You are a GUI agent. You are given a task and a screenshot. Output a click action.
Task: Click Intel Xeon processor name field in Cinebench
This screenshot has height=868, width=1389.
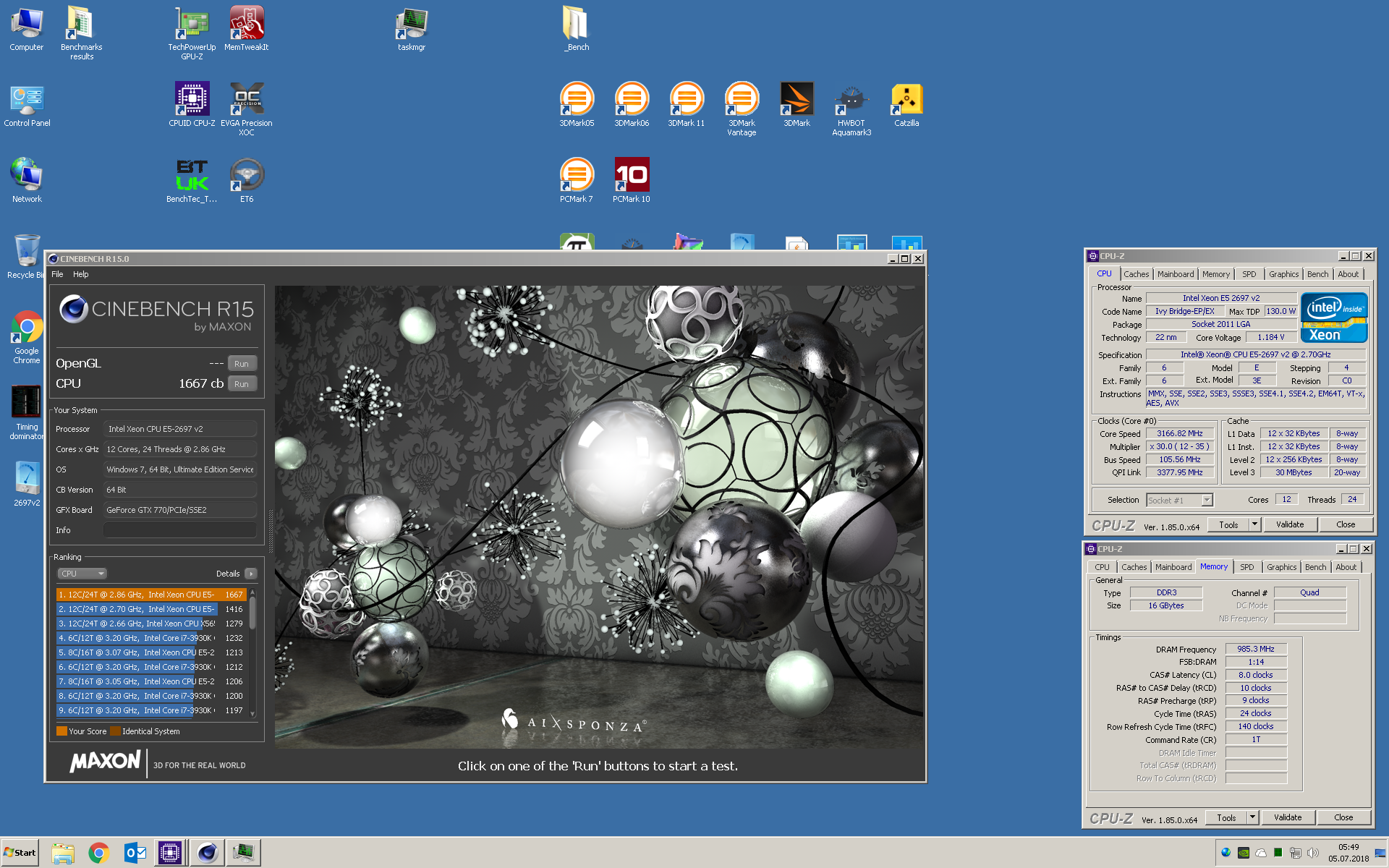[180, 429]
